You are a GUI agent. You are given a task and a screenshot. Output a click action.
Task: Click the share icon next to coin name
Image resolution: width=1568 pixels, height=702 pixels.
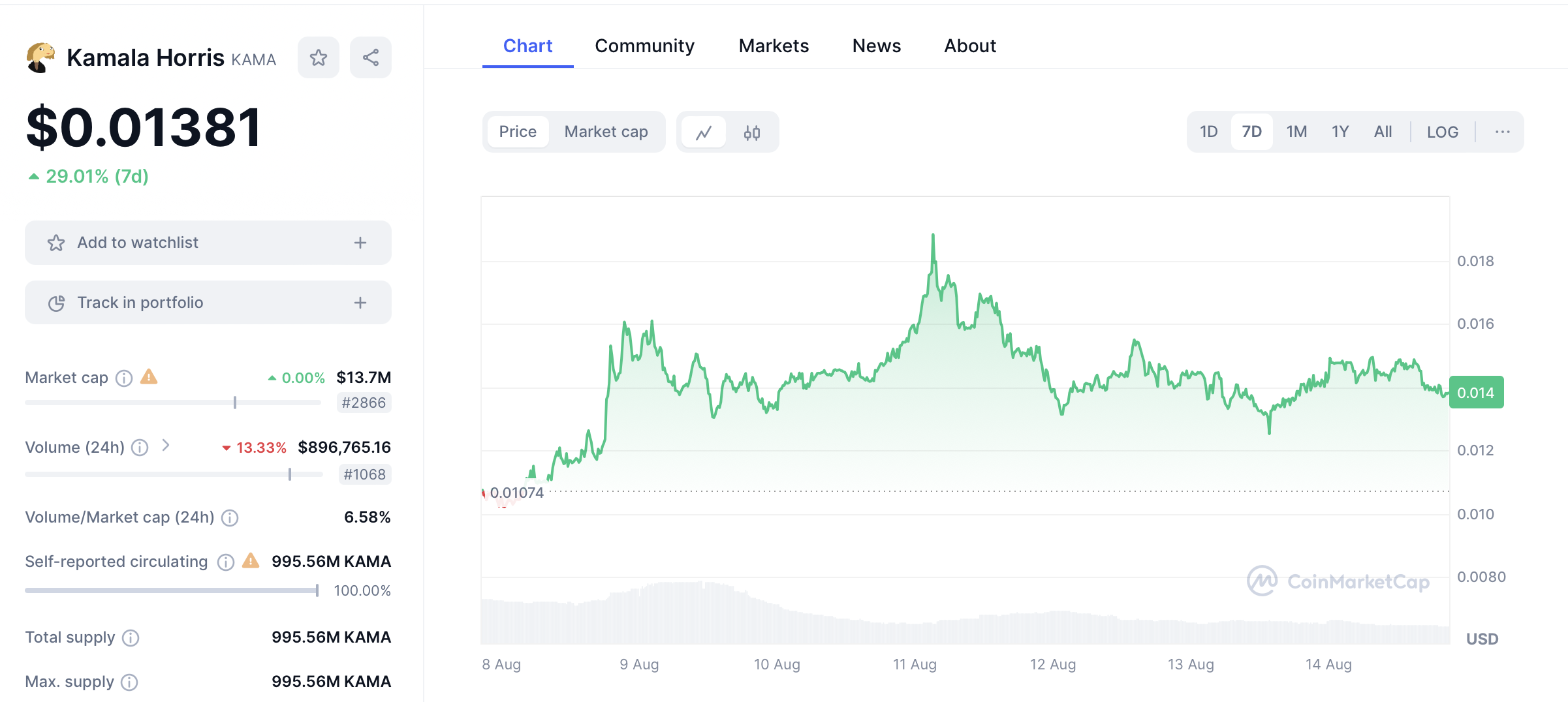coord(371,58)
